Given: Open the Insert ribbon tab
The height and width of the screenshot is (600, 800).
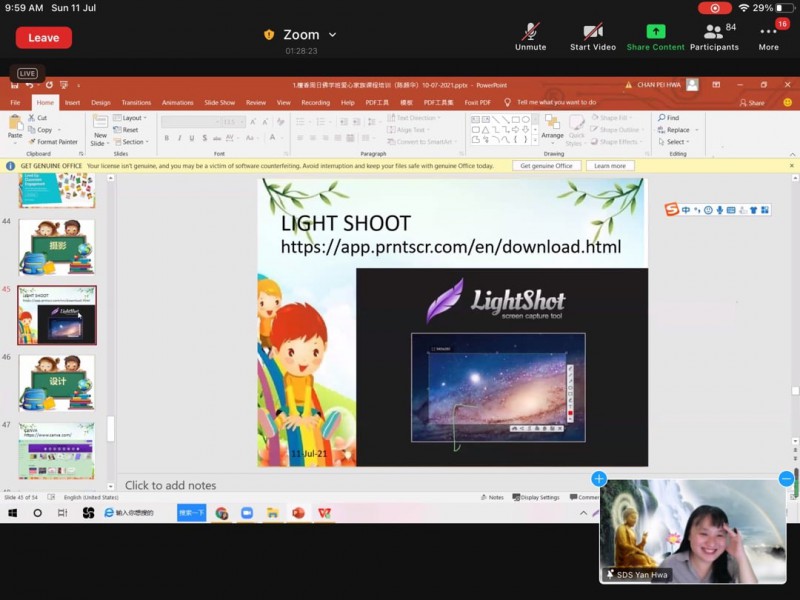Looking at the screenshot, I should tap(72, 102).
